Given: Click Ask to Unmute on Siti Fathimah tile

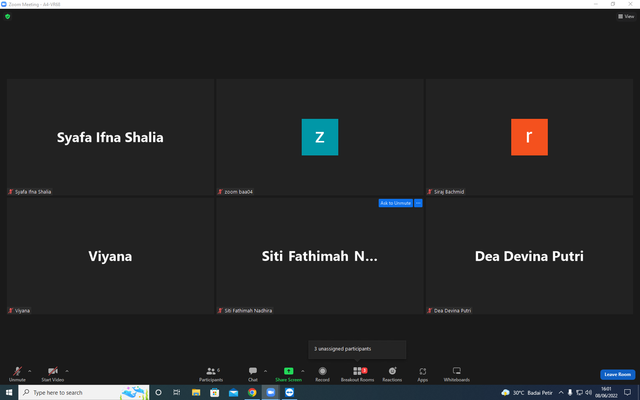Looking at the screenshot, I should pos(396,203).
